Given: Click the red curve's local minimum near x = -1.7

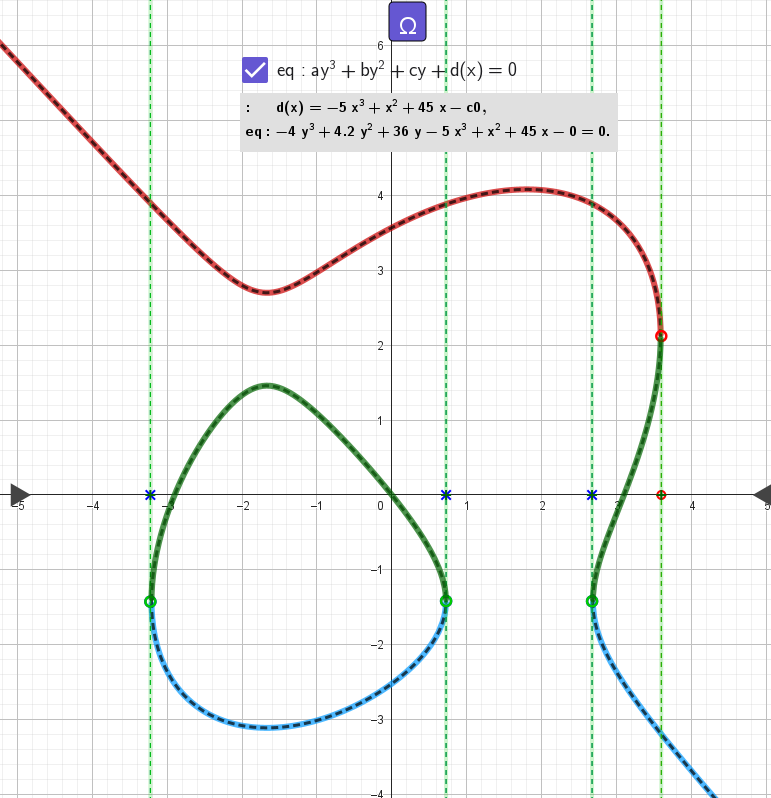Looking at the screenshot, I should (266, 292).
